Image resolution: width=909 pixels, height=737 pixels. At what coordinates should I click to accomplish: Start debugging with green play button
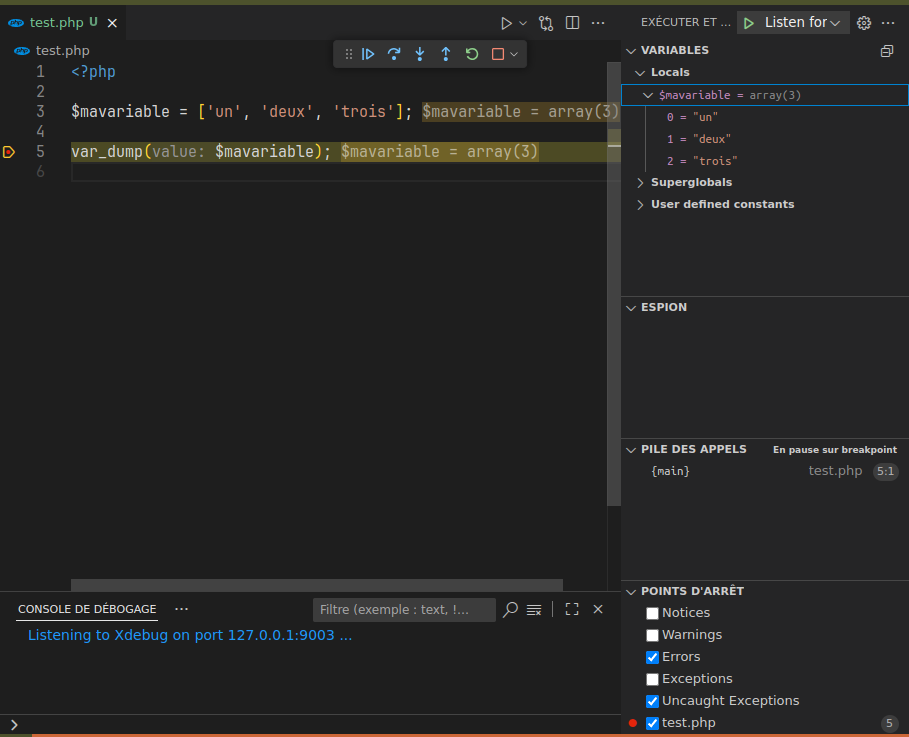(749, 23)
